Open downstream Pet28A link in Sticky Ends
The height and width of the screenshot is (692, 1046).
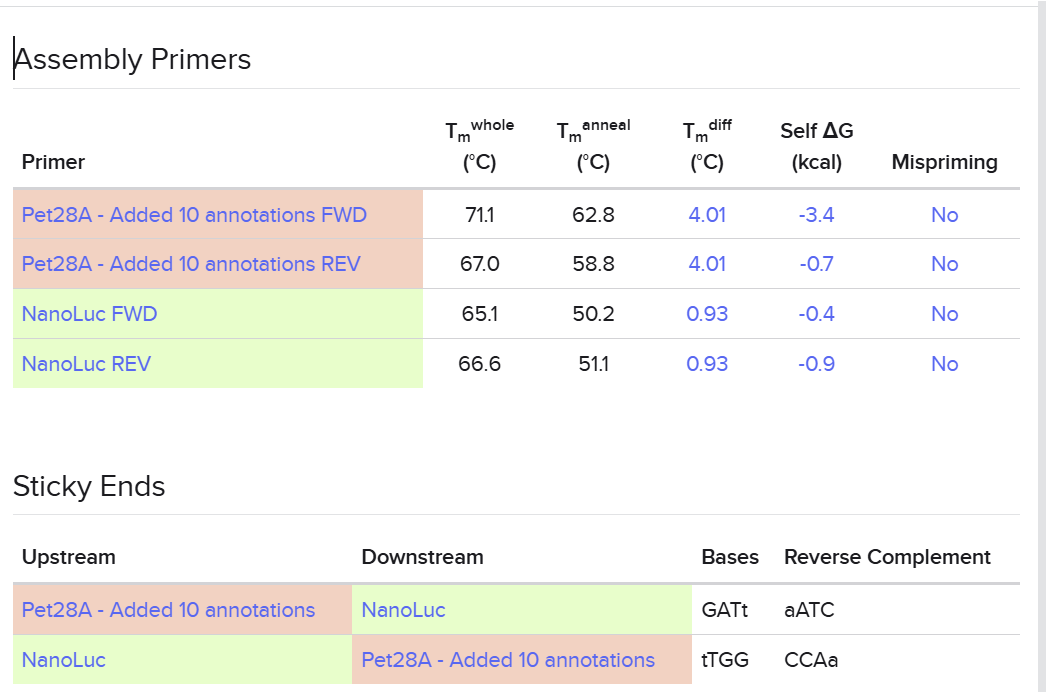[x=508, y=660]
